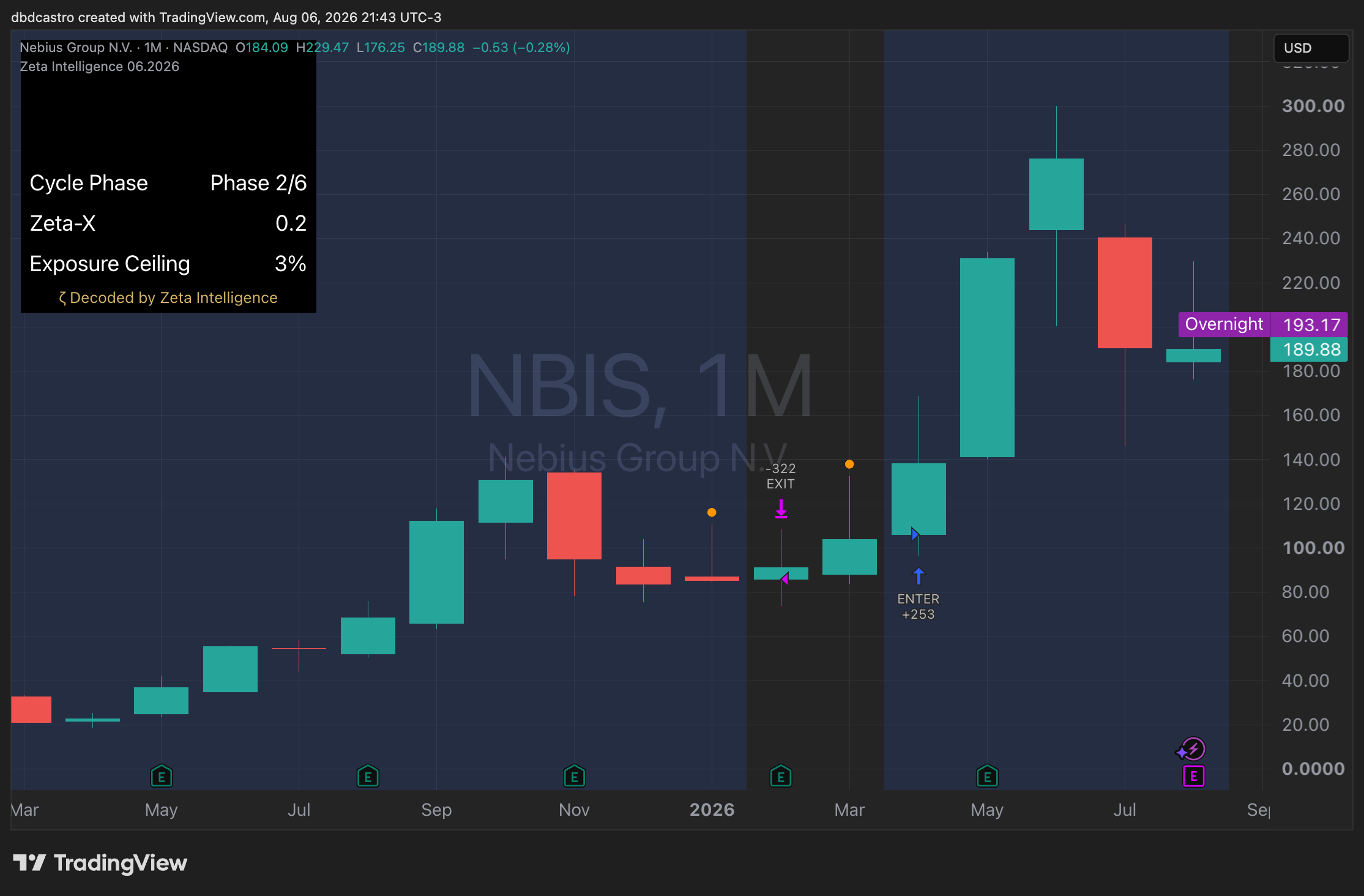The height and width of the screenshot is (896, 1364).
Task: Click the Zeta Intelligence 06.2026 indicator title
Action: click(99, 66)
